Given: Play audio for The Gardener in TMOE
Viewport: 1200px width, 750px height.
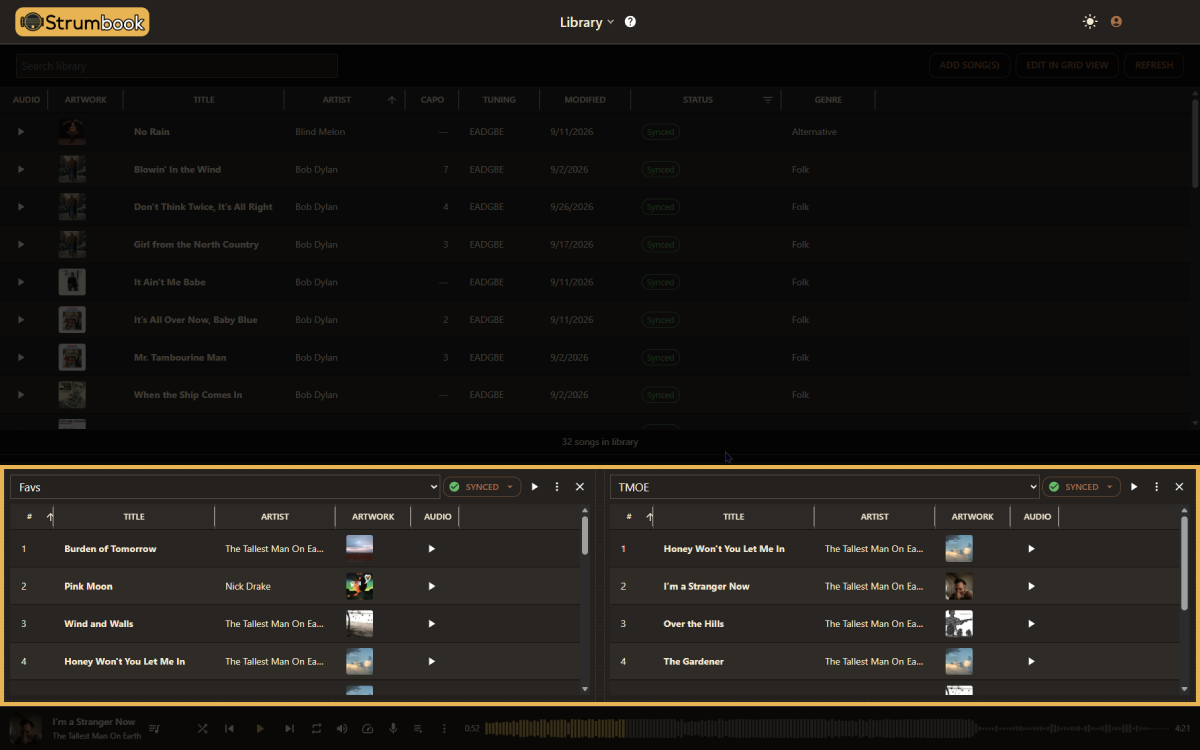Looking at the screenshot, I should coord(1031,661).
